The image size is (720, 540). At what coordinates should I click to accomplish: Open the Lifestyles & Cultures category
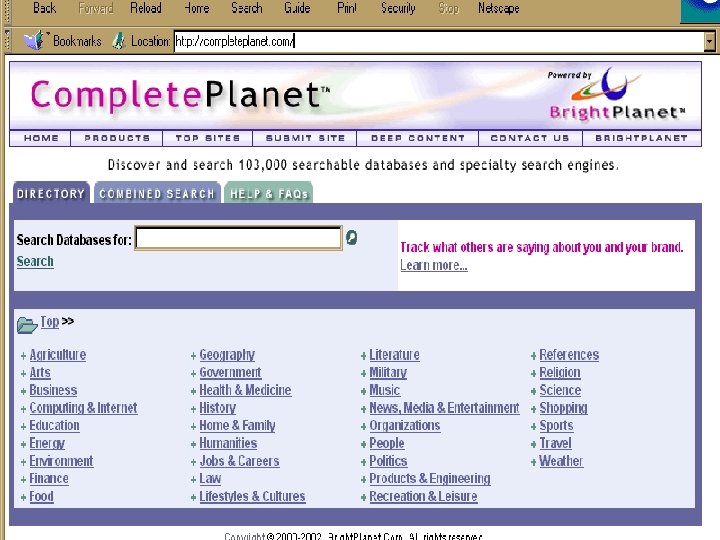(x=252, y=497)
